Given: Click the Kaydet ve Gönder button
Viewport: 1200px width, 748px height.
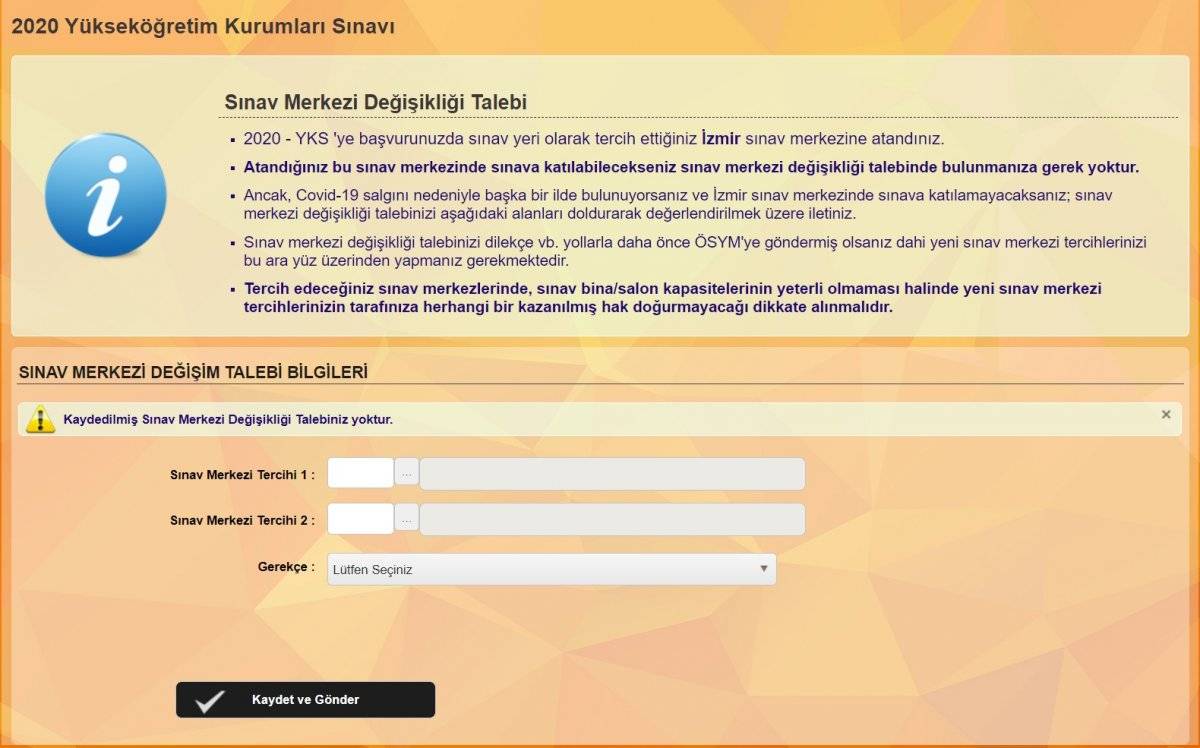Looking at the screenshot, I should tap(305, 699).
